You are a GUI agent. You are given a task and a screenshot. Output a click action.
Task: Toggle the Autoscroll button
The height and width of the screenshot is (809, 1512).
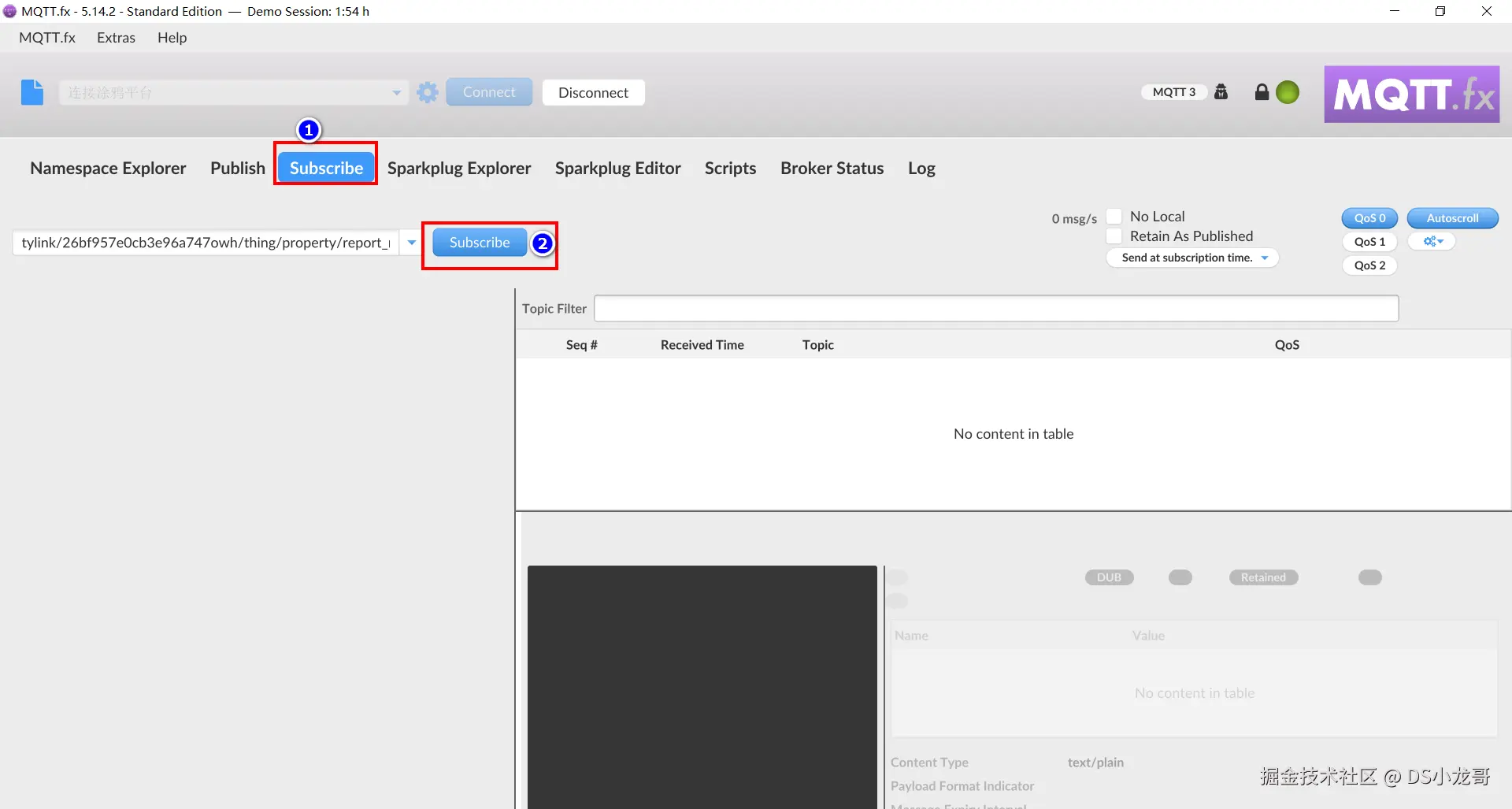tap(1452, 218)
